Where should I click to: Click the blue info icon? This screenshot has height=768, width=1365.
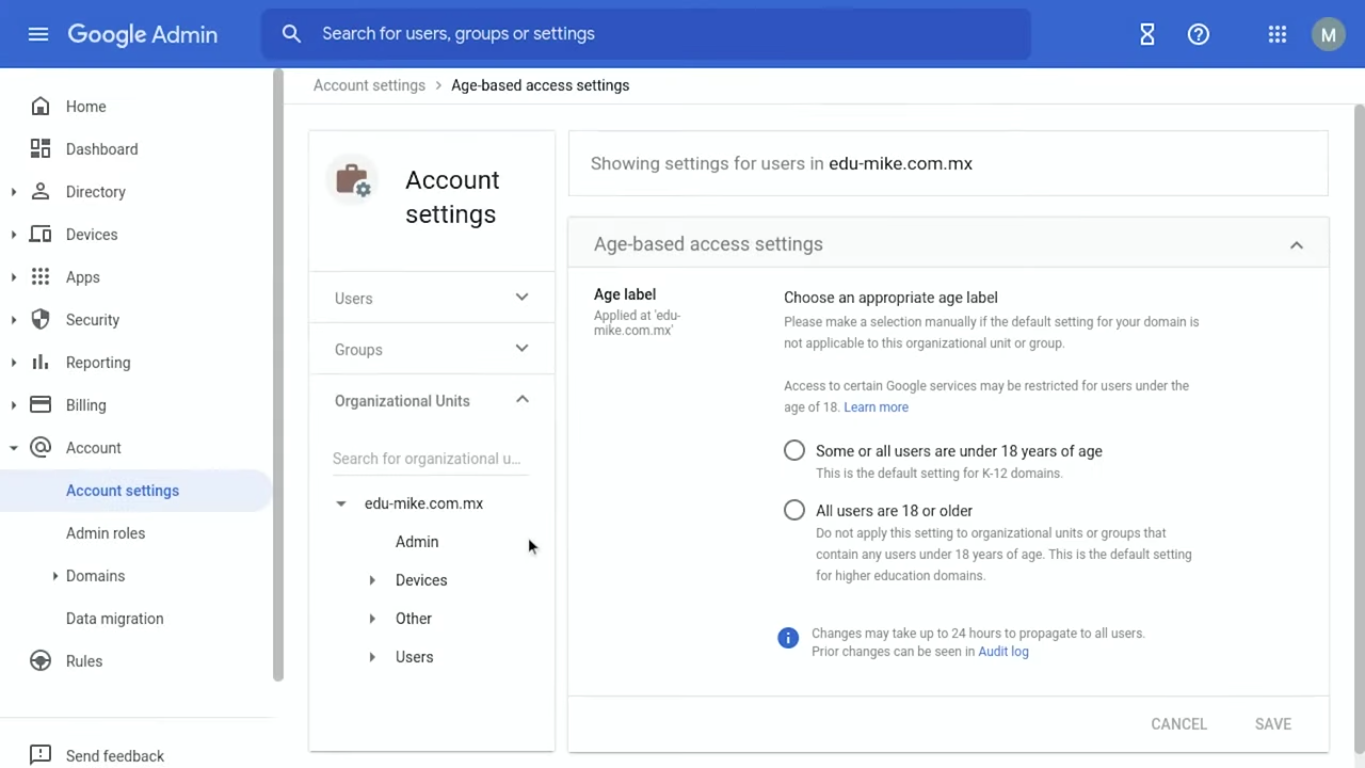pyautogui.click(x=788, y=638)
